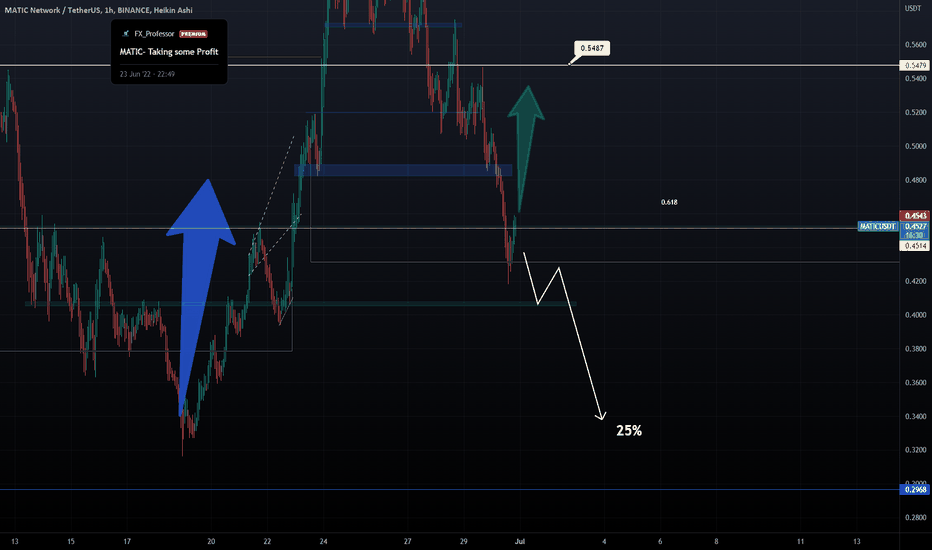Click the 0.4200 price axis tick
Image resolution: width=932 pixels, height=550 pixels.
(x=915, y=281)
